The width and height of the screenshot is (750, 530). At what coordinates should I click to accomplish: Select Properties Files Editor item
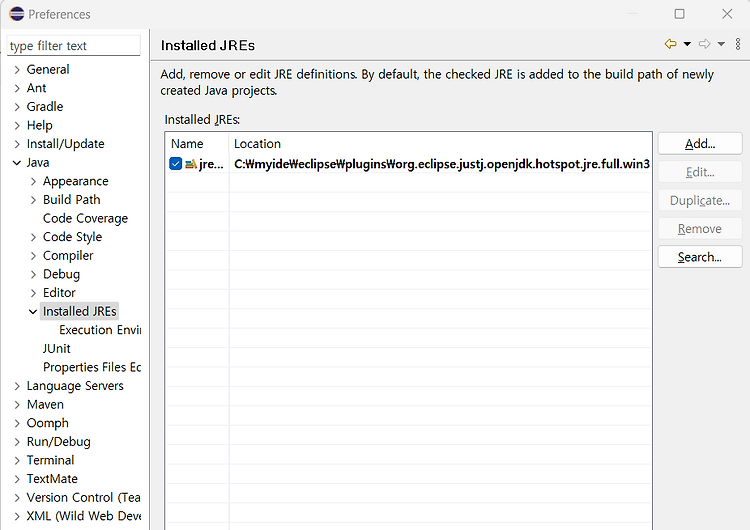[92, 367]
